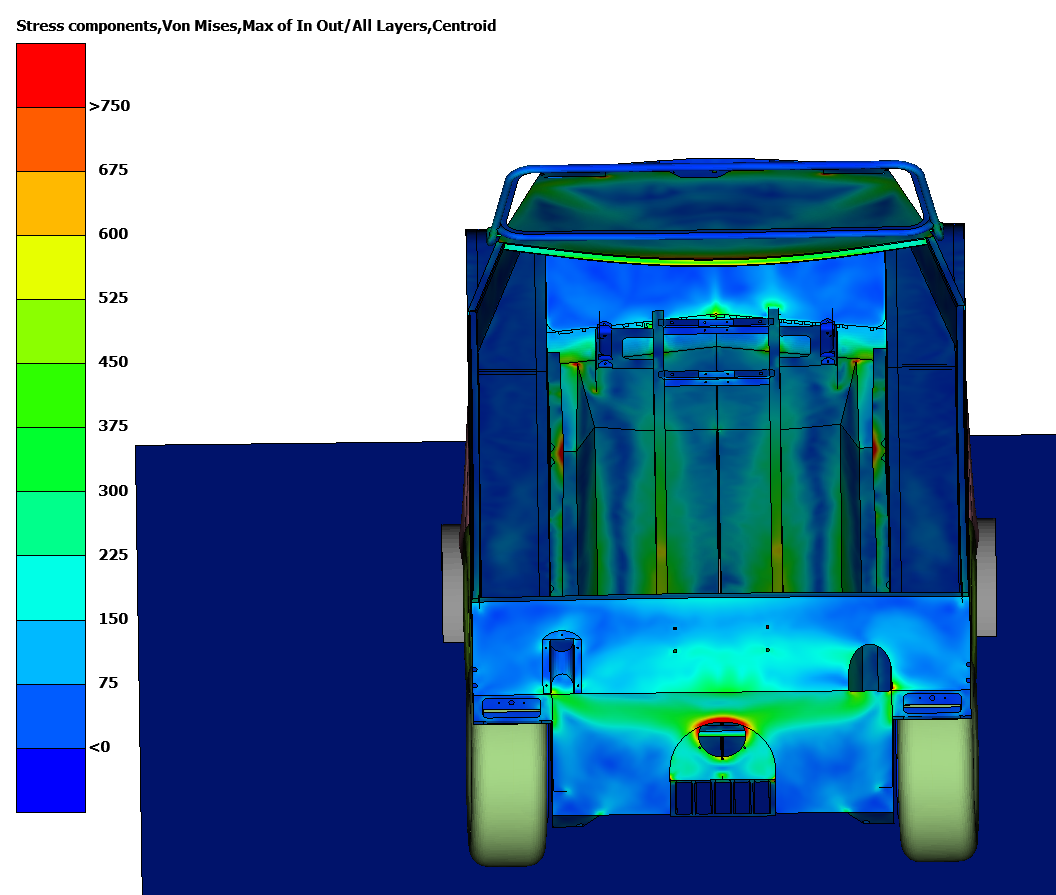Select the 600 legend value label

(113, 234)
